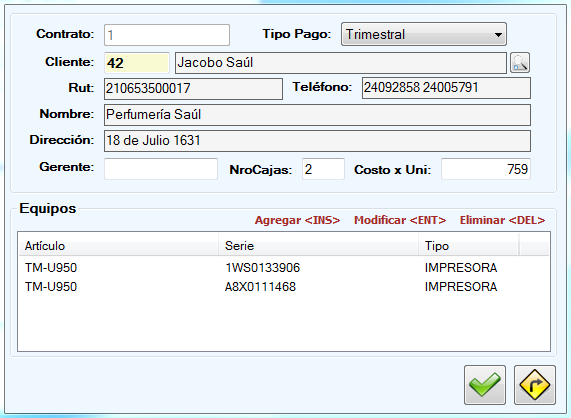The height and width of the screenshot is (418, 571).
Task: Click the Rut field 210653500017
Action: click(193, 88)
